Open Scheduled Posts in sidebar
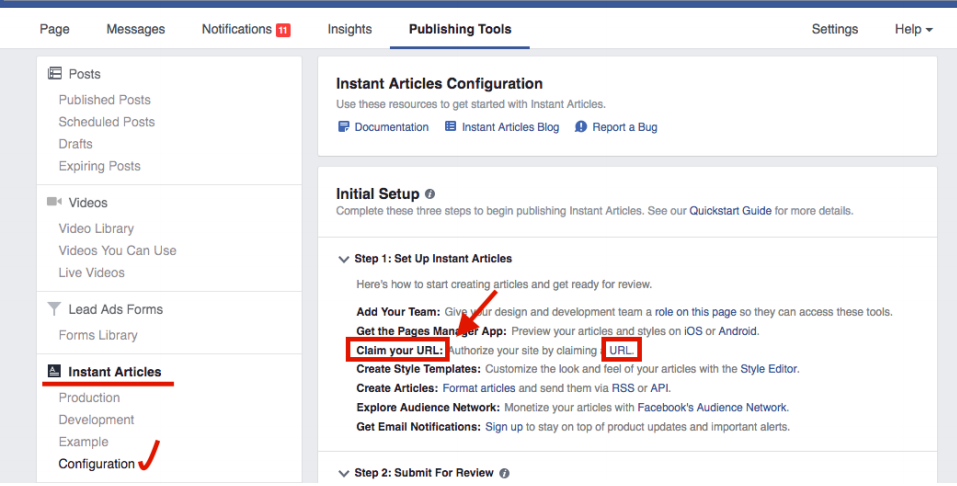The image size is (957, 486). tap(107, 122)
